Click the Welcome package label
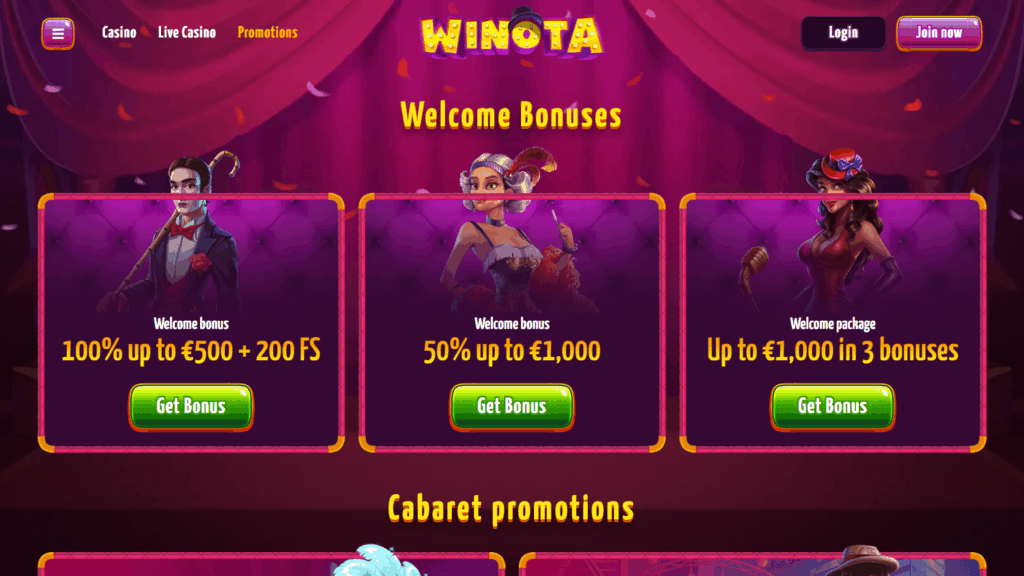Image resolution: width=1024 pixels, height=576 pixels. (833, 324)
